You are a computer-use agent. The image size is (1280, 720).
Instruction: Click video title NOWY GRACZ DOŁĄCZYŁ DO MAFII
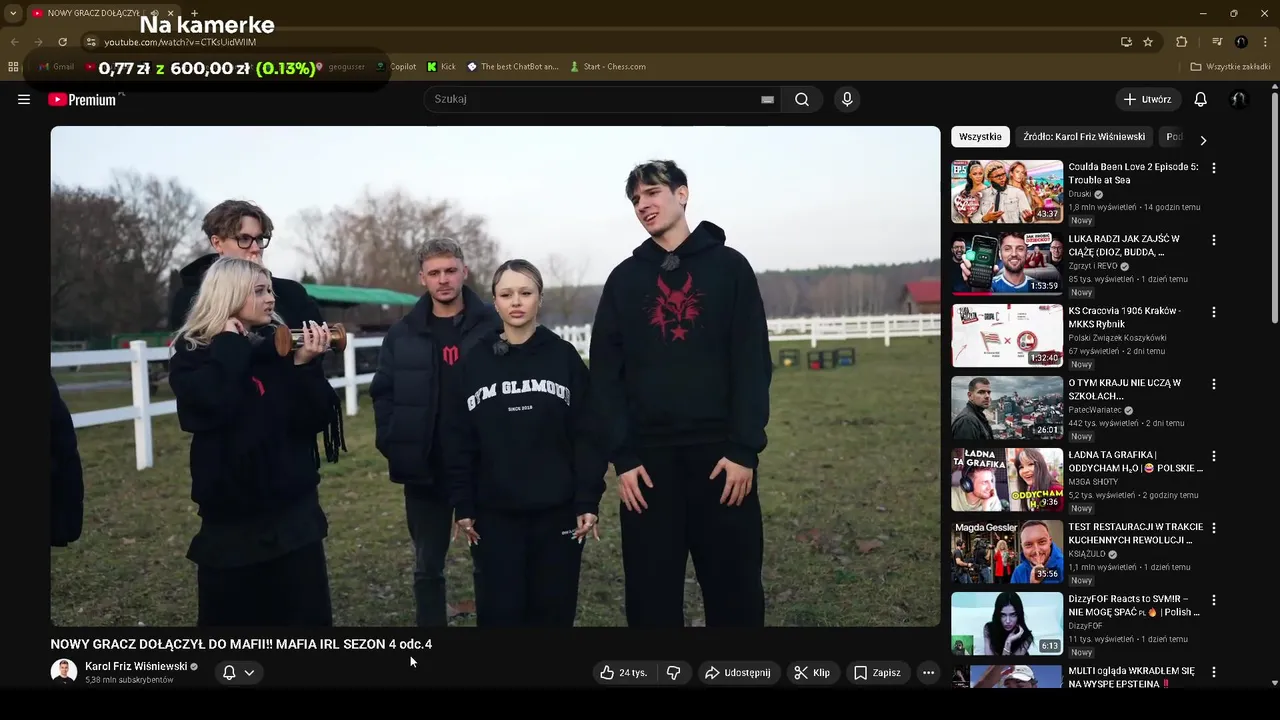pos(241,644)
